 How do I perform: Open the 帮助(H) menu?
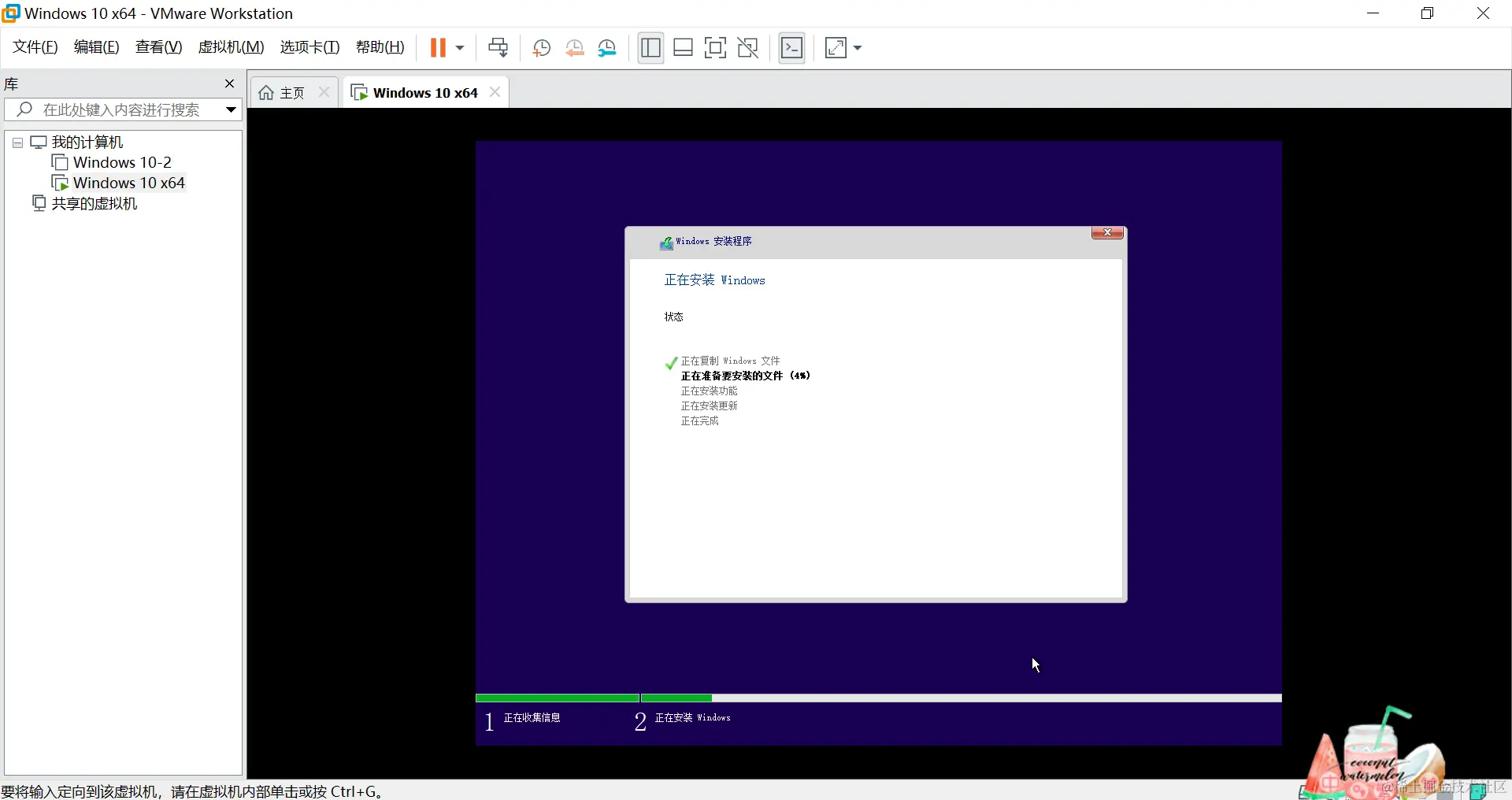coord(380,47)
